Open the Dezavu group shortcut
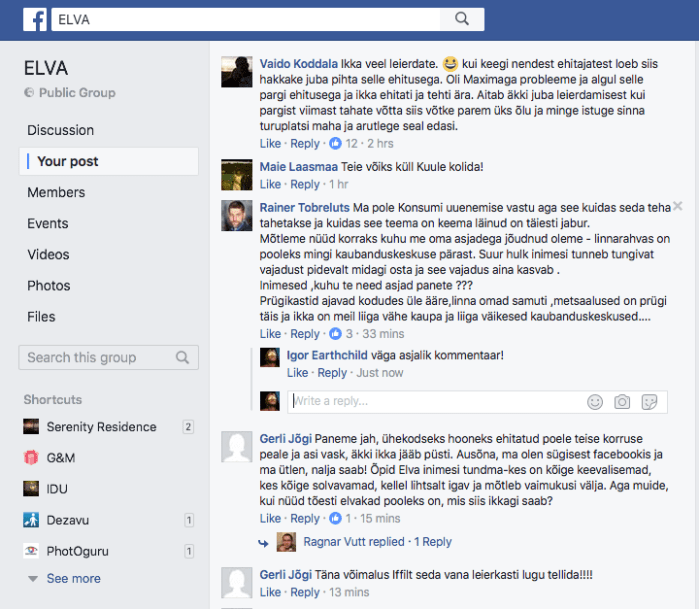Screen dimensions: 699x609 point(68,520)
